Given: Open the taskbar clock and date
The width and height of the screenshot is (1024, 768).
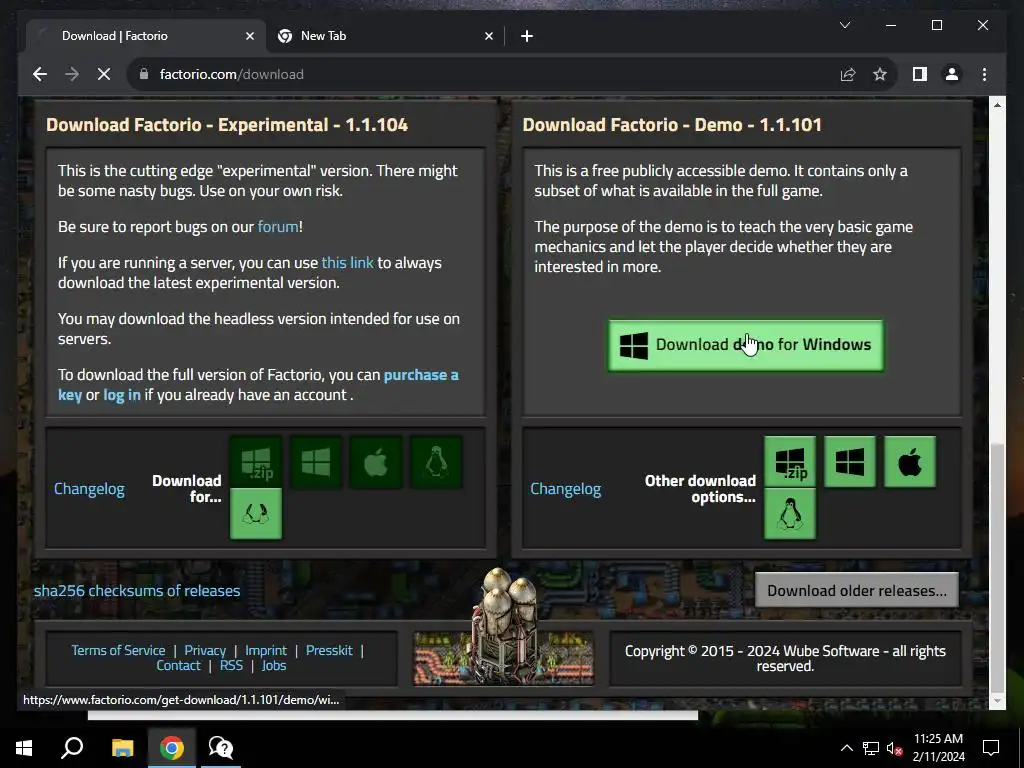Looking at the screenshot, I should click(x=938, y=748).
